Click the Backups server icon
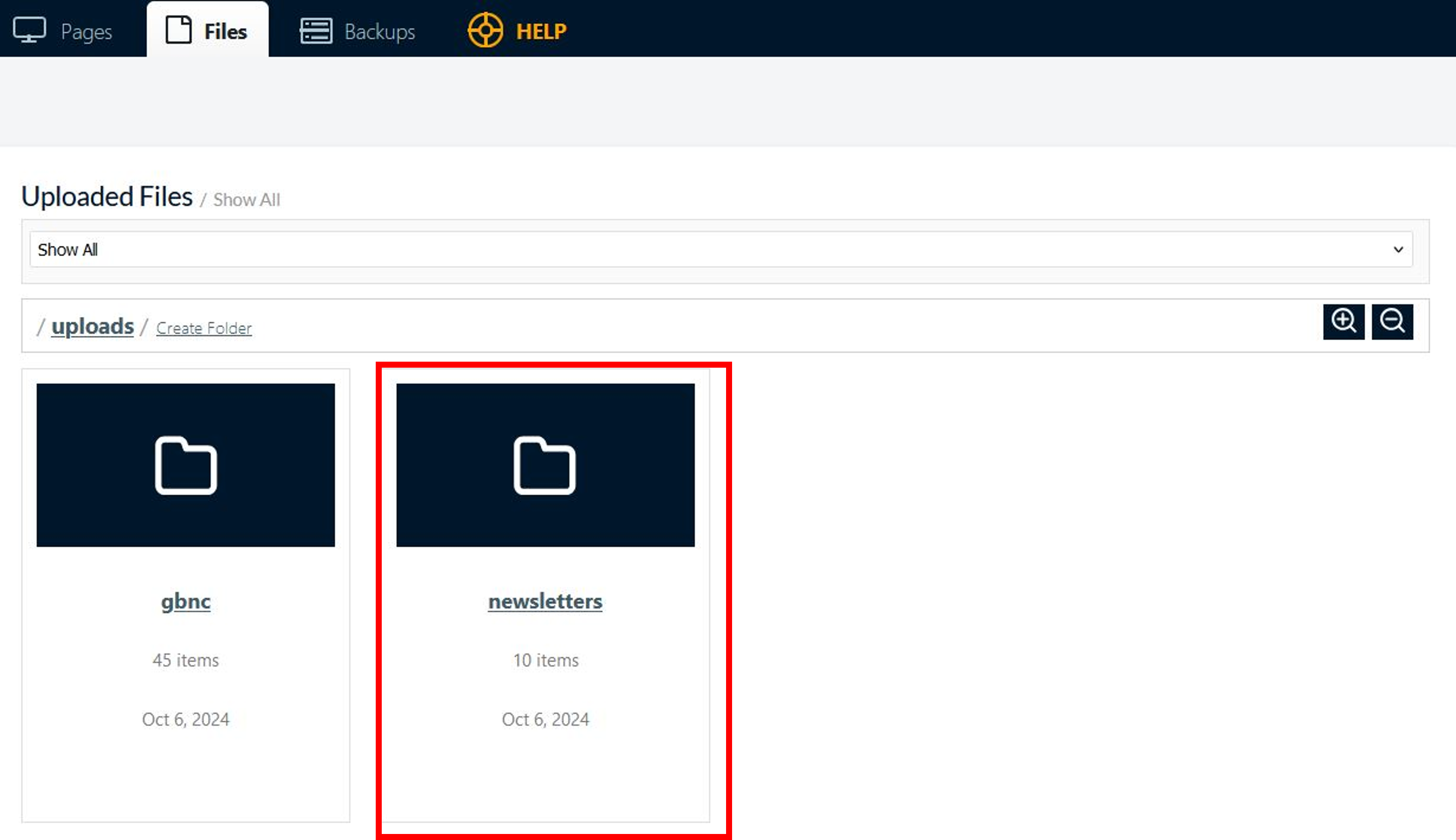The image size is (1456, 840). (x=316, y=31)
